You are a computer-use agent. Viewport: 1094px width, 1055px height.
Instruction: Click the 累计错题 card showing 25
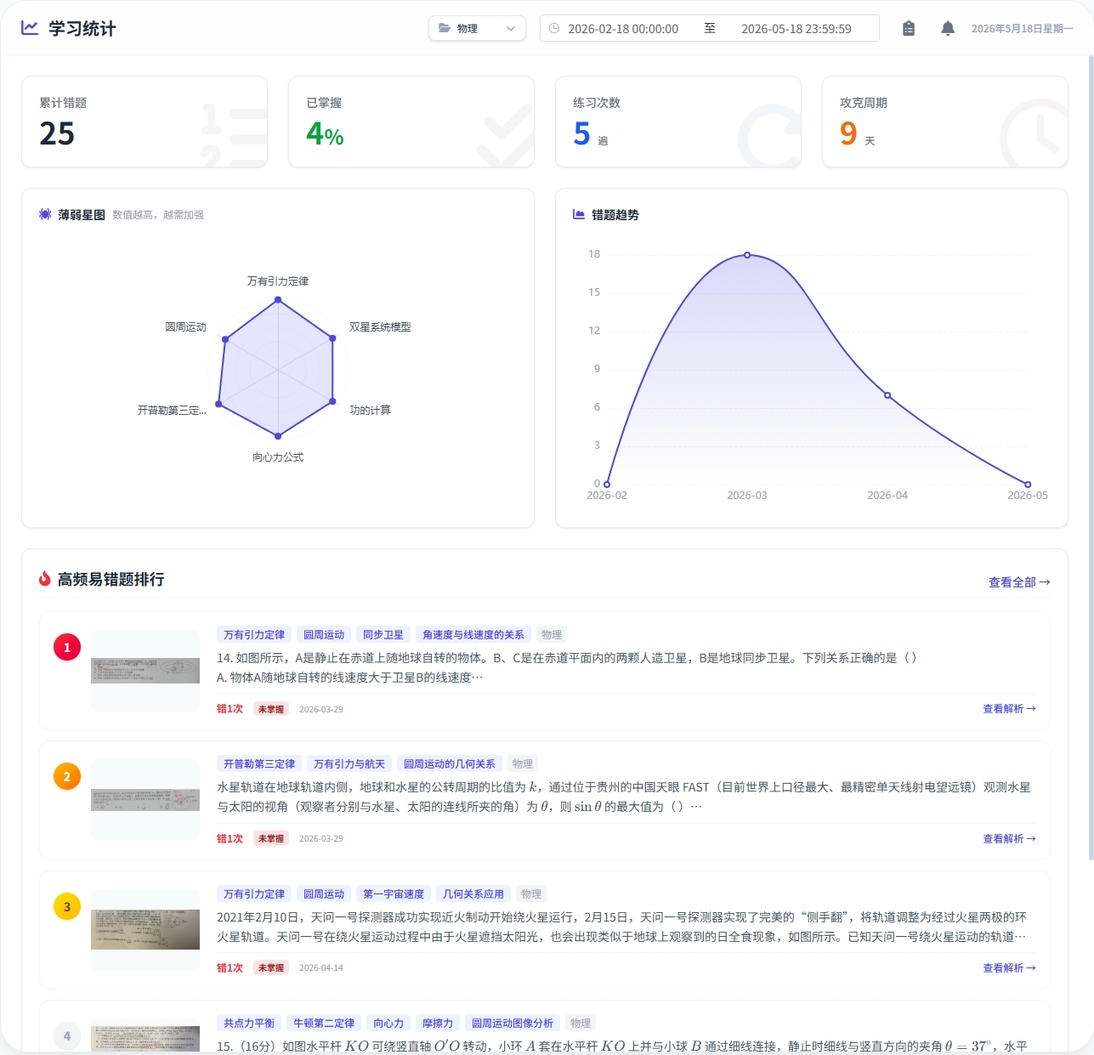point(144,122)
